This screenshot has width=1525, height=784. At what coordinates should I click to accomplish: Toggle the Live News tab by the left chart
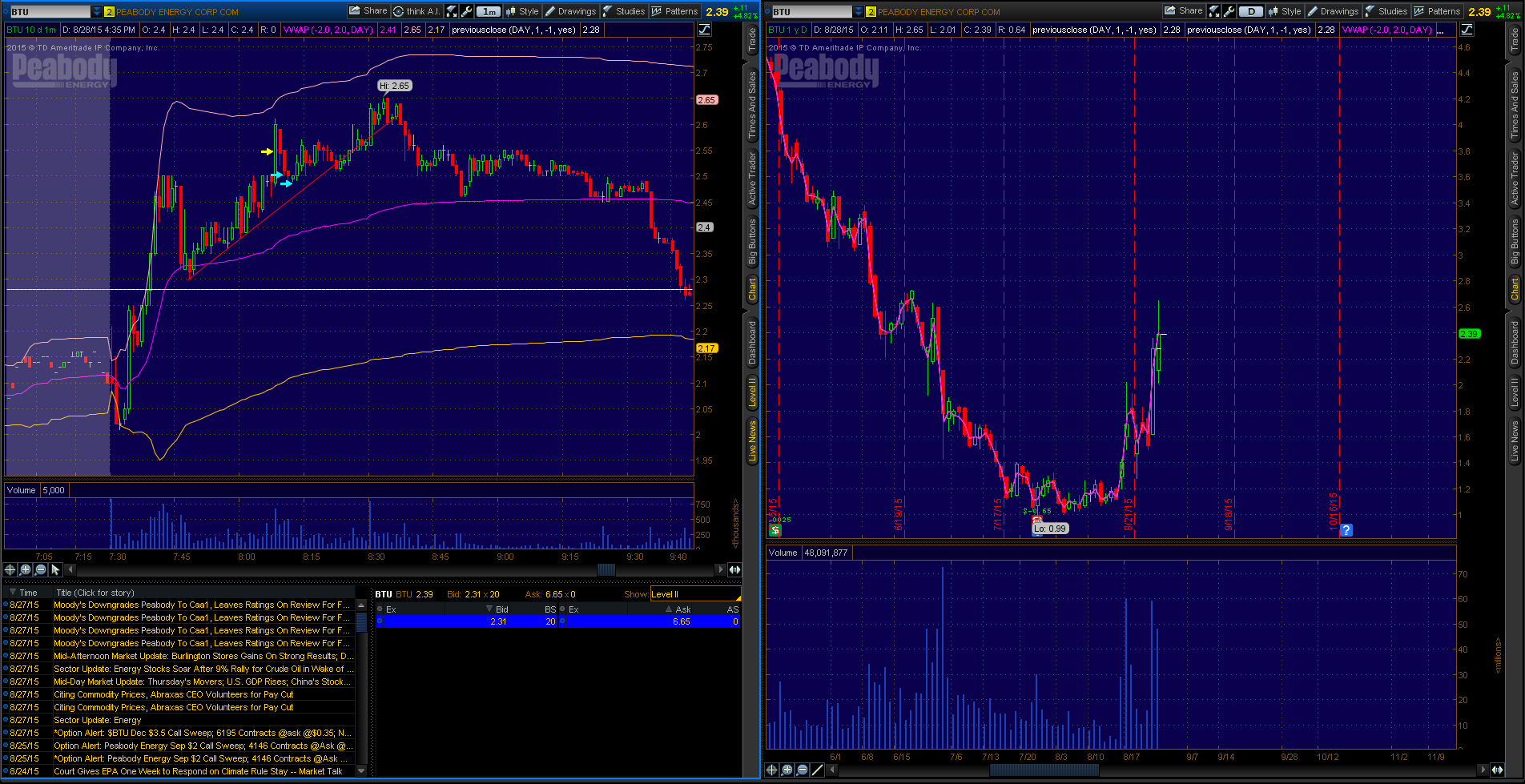click(752, 440)
